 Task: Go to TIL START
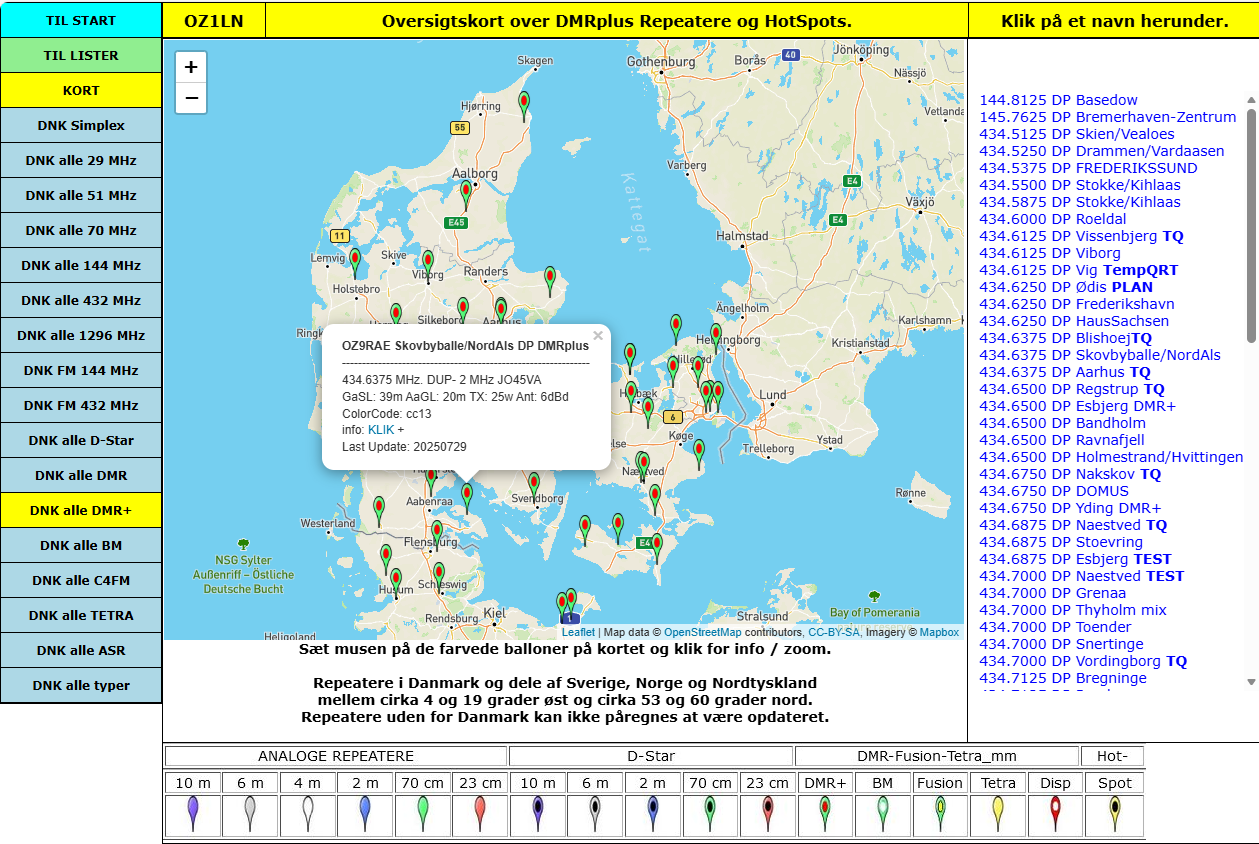(x=81, y=20)
